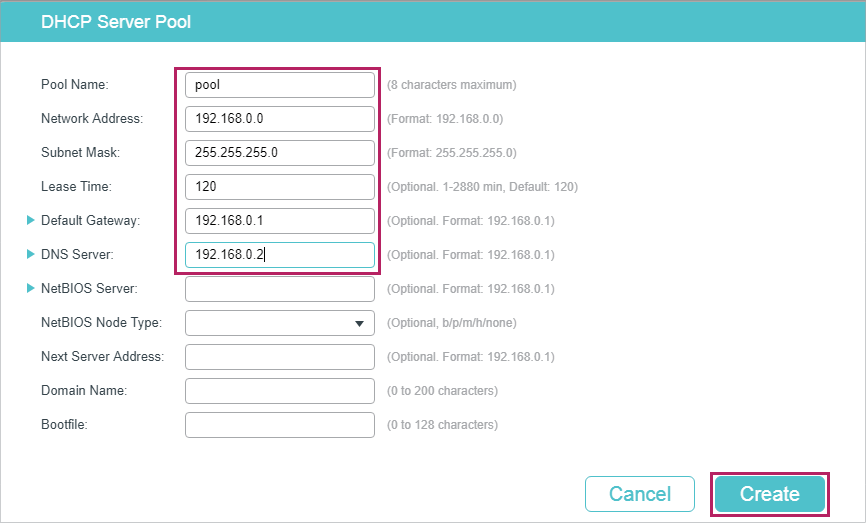Screen dimensions: 866x523
Task: Click the NetBIOS Node Type dropdown arrow
Action: pos(359,324)
